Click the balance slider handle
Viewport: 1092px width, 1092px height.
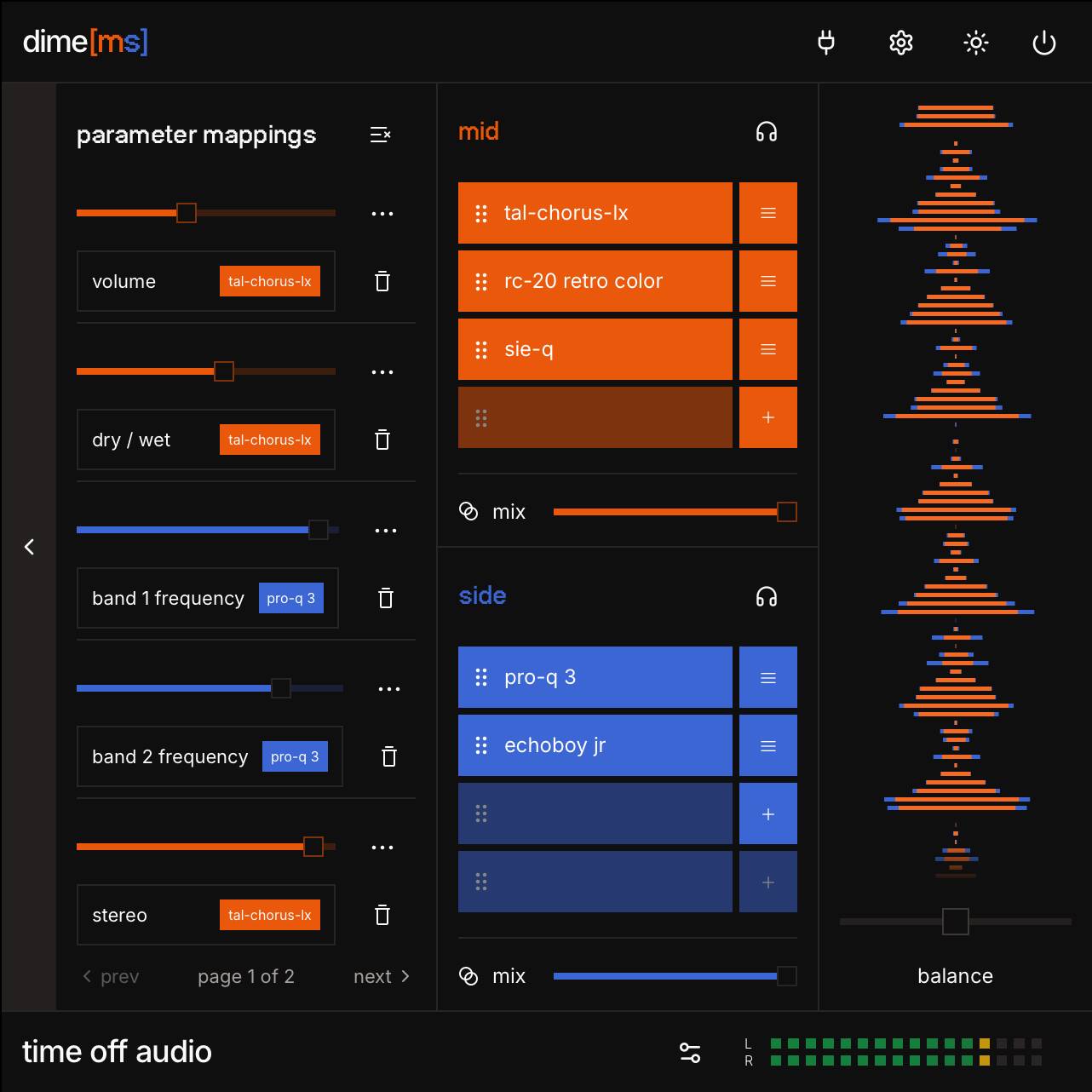(x=955, y=921)
